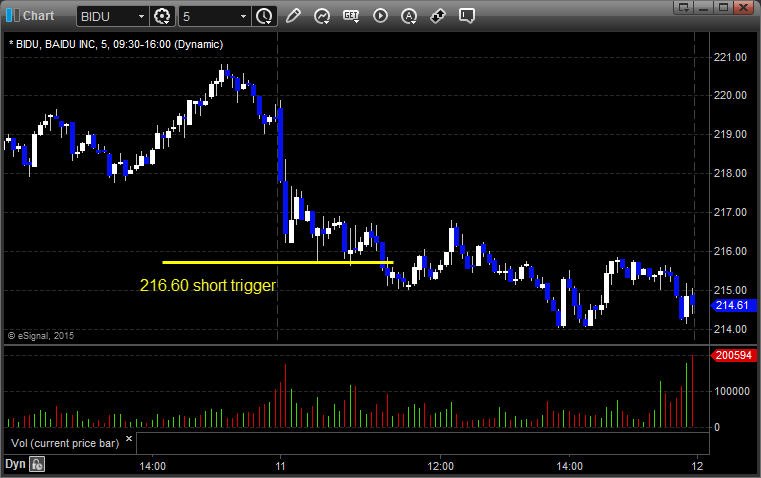Click the Chart window link indicator

click(x=13, y=16)
